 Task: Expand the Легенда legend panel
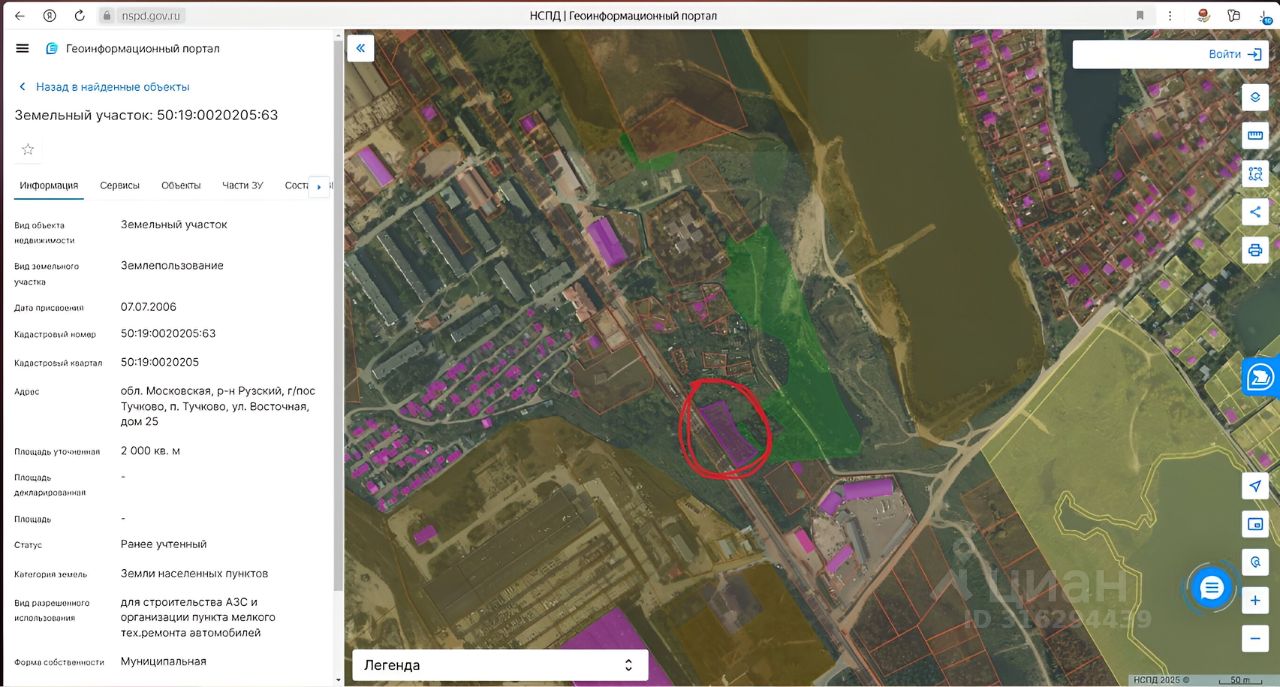coord(500,665)
